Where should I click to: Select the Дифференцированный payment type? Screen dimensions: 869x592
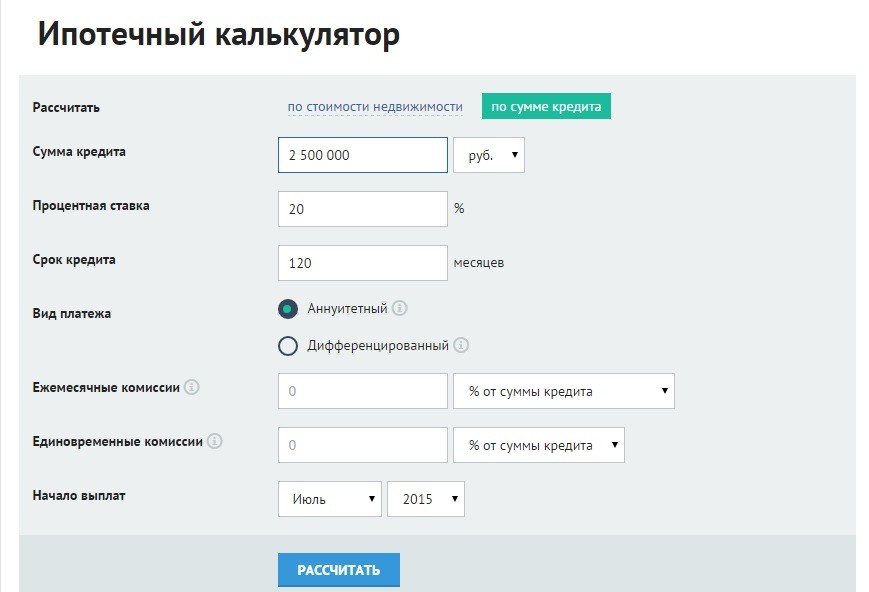(x=287, y=347)
